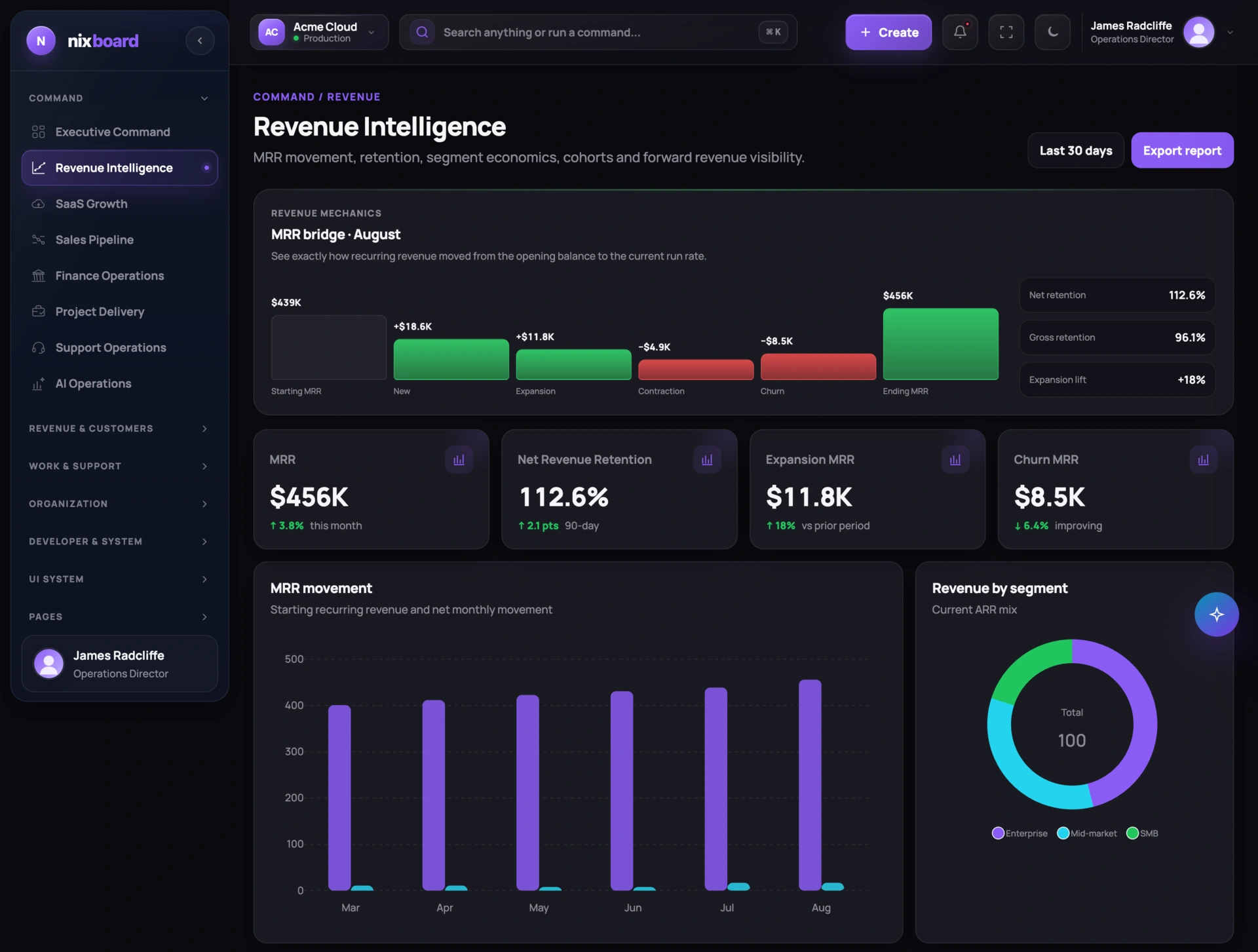1258x952 pixels.
Task: Click the Export report button
Action: click(1182, 151)
